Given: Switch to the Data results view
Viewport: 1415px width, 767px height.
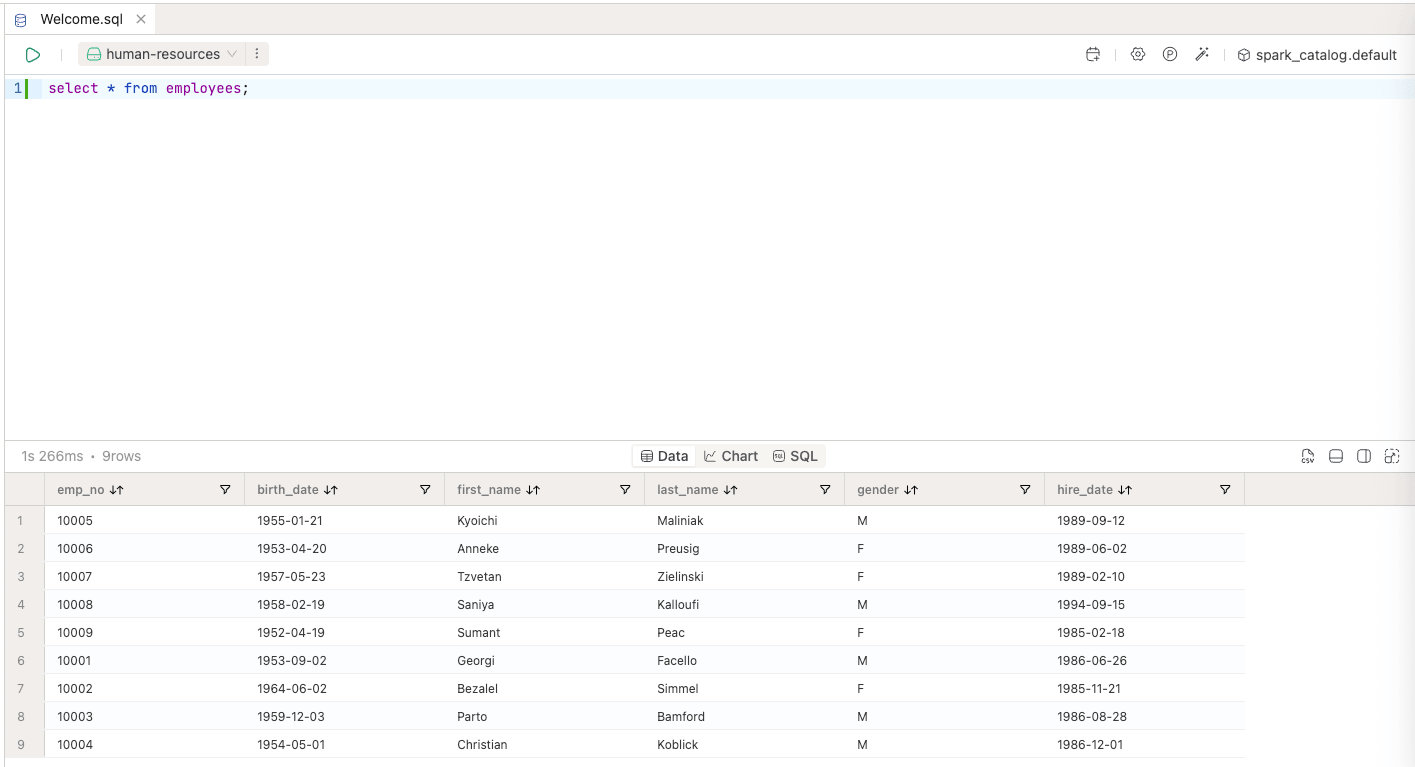Looking at the screenshot, I should click(x=665, y=456).
